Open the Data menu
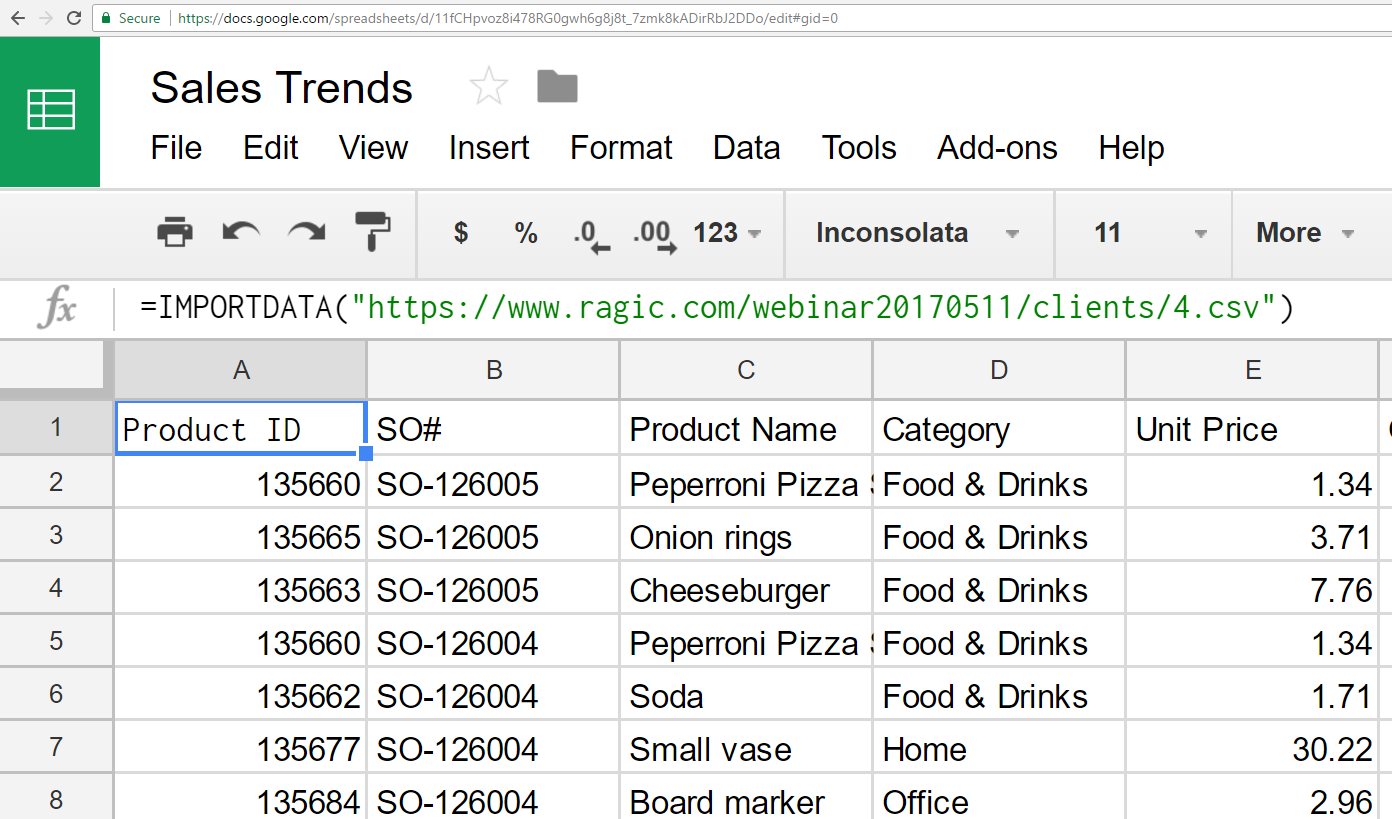Image resolution: width=1392 pixels, height=819 pixels. pos(746,148)
